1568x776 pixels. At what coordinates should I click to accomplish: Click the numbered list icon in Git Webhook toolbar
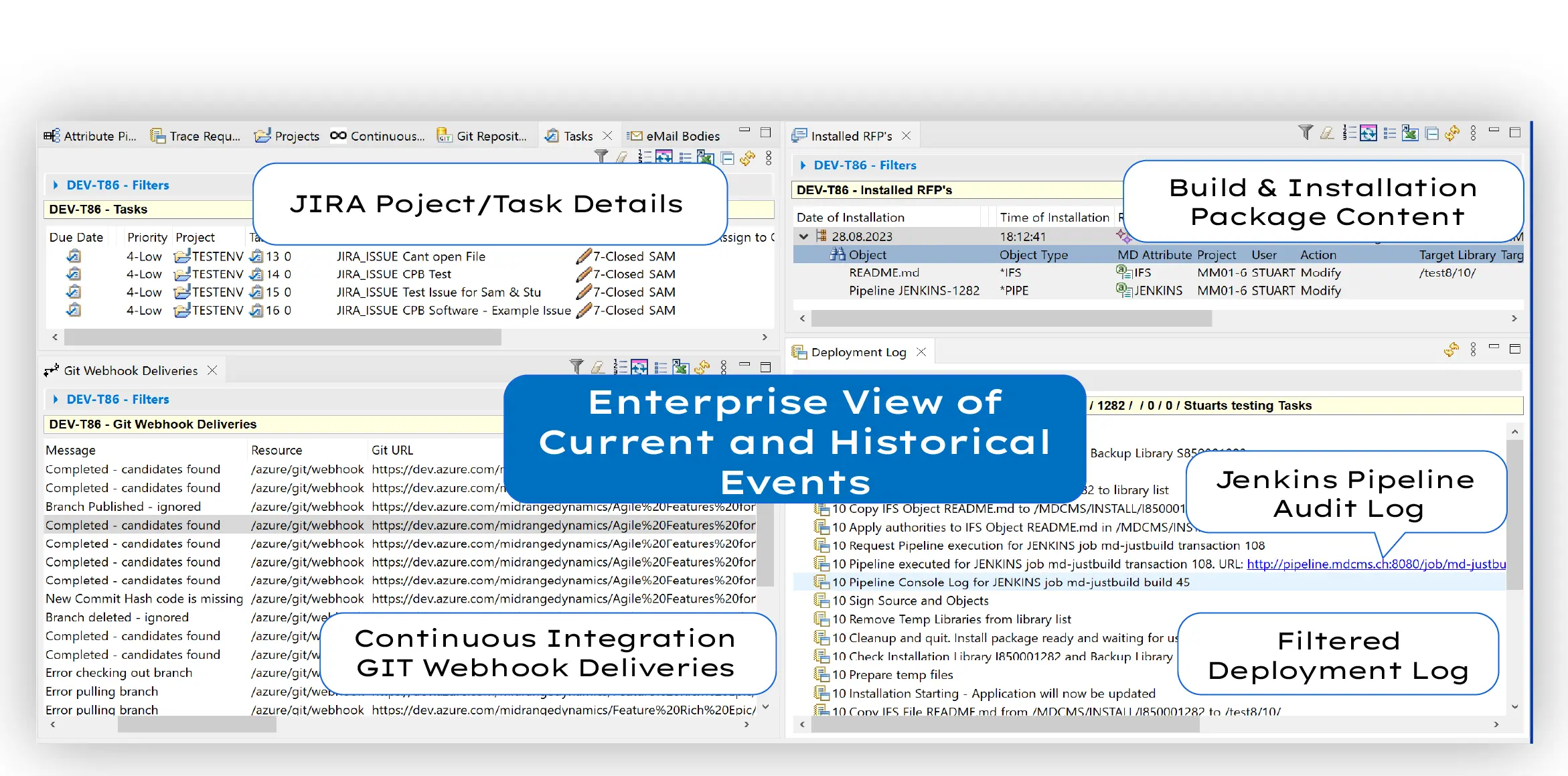point(620,367)
